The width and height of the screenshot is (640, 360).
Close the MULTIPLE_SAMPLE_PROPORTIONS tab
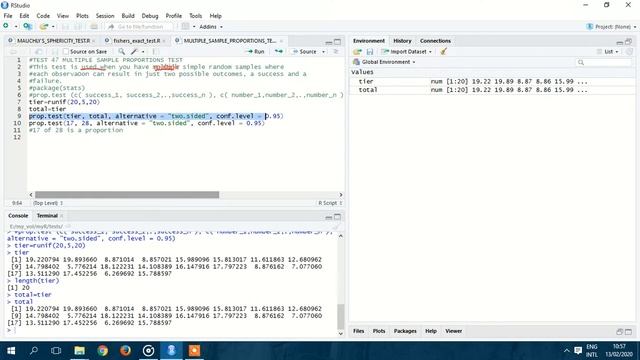281,41
